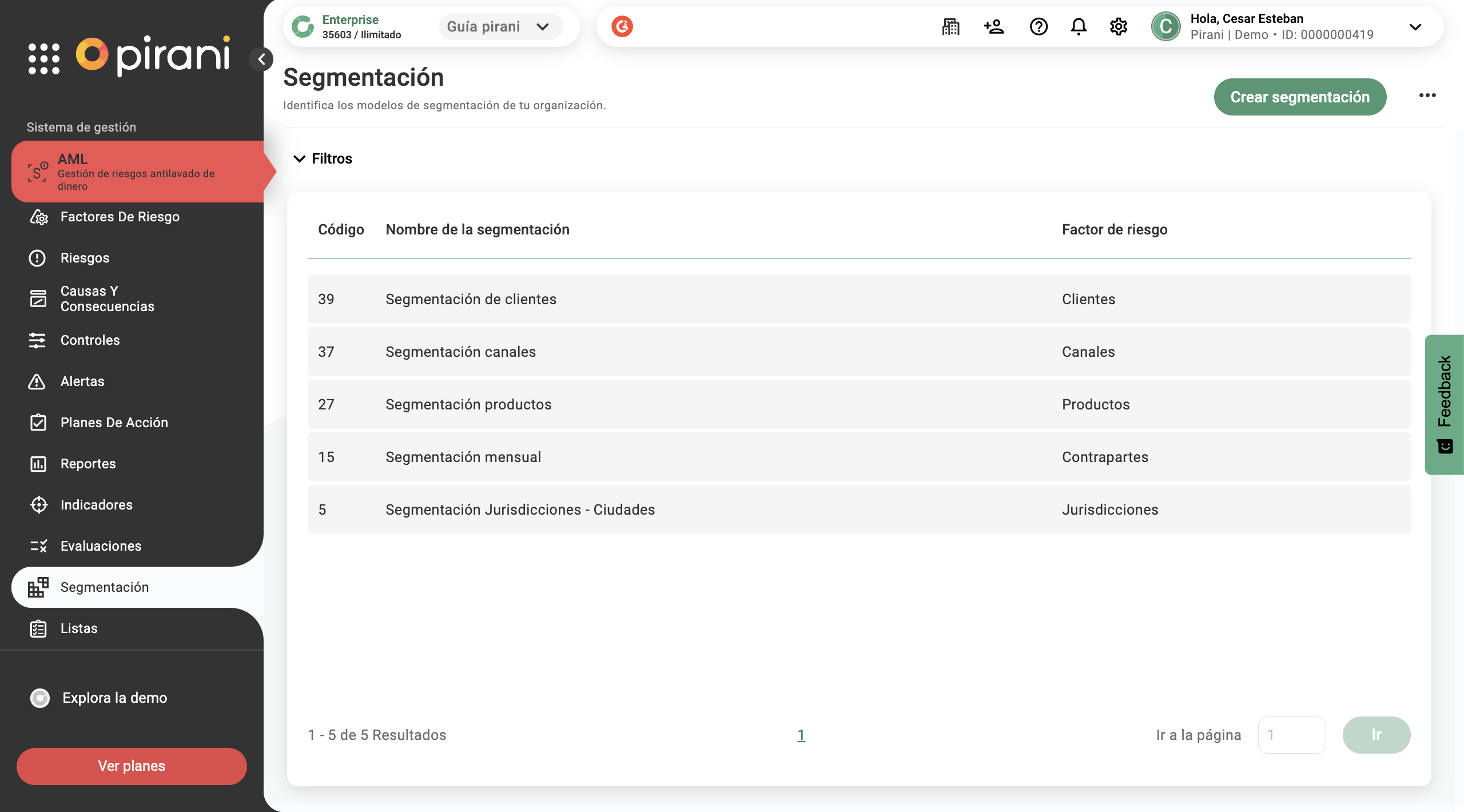The width and height of the screenshot is (1464, 812).
Task: Click the Crear segmentación button
Action: coord(1299,97)
